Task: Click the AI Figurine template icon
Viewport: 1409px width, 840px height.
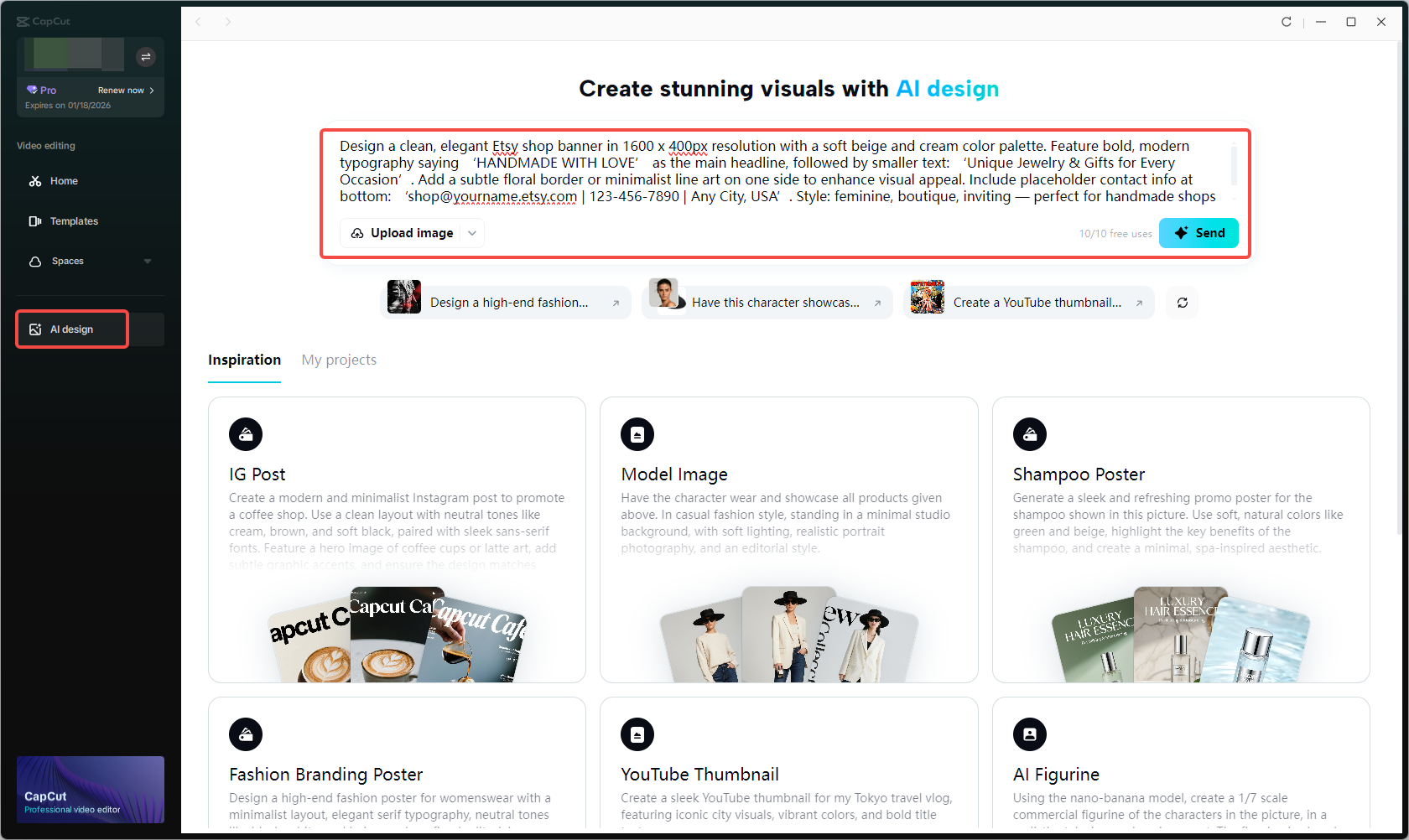Action: tap(1030, 734)
